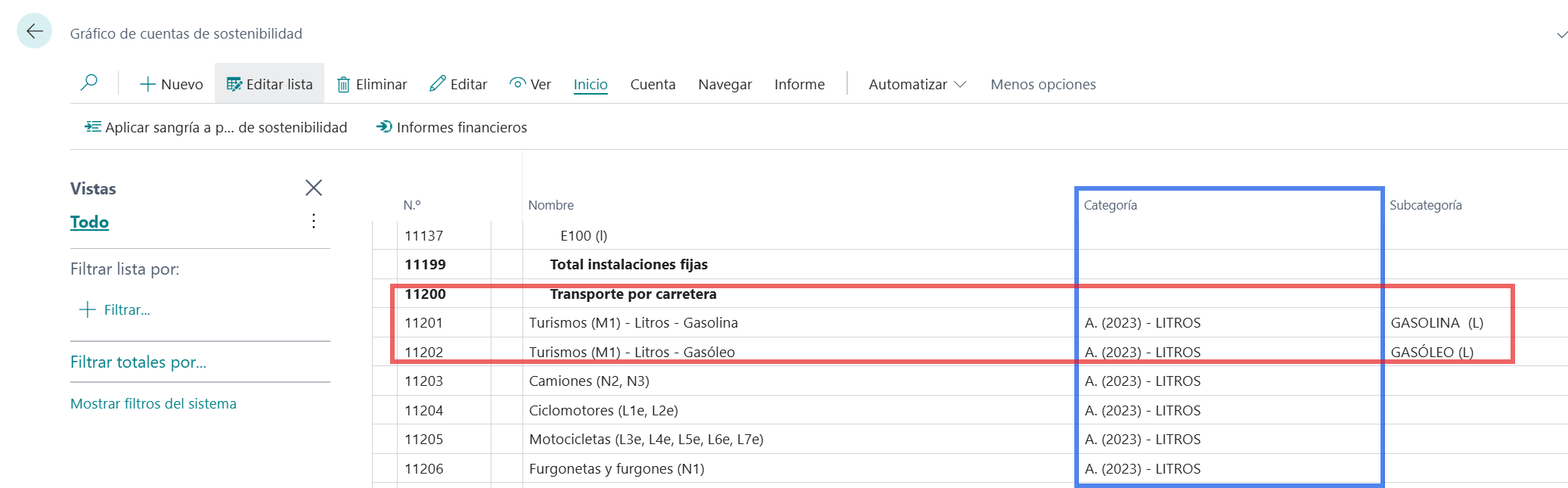Click Ciclomotores (L1e, L2e) name cell

604,410
